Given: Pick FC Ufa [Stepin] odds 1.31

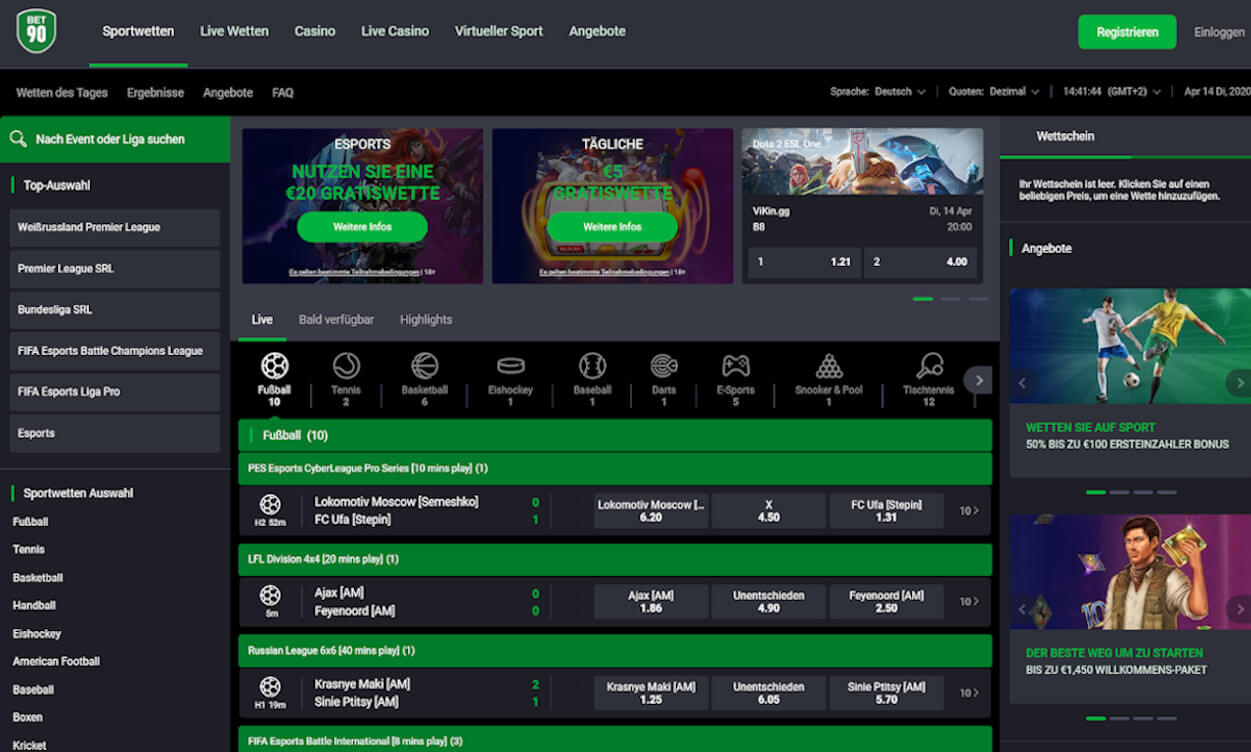Looking at the screenshot, I should pyautogui.click(x=886, y=511).
